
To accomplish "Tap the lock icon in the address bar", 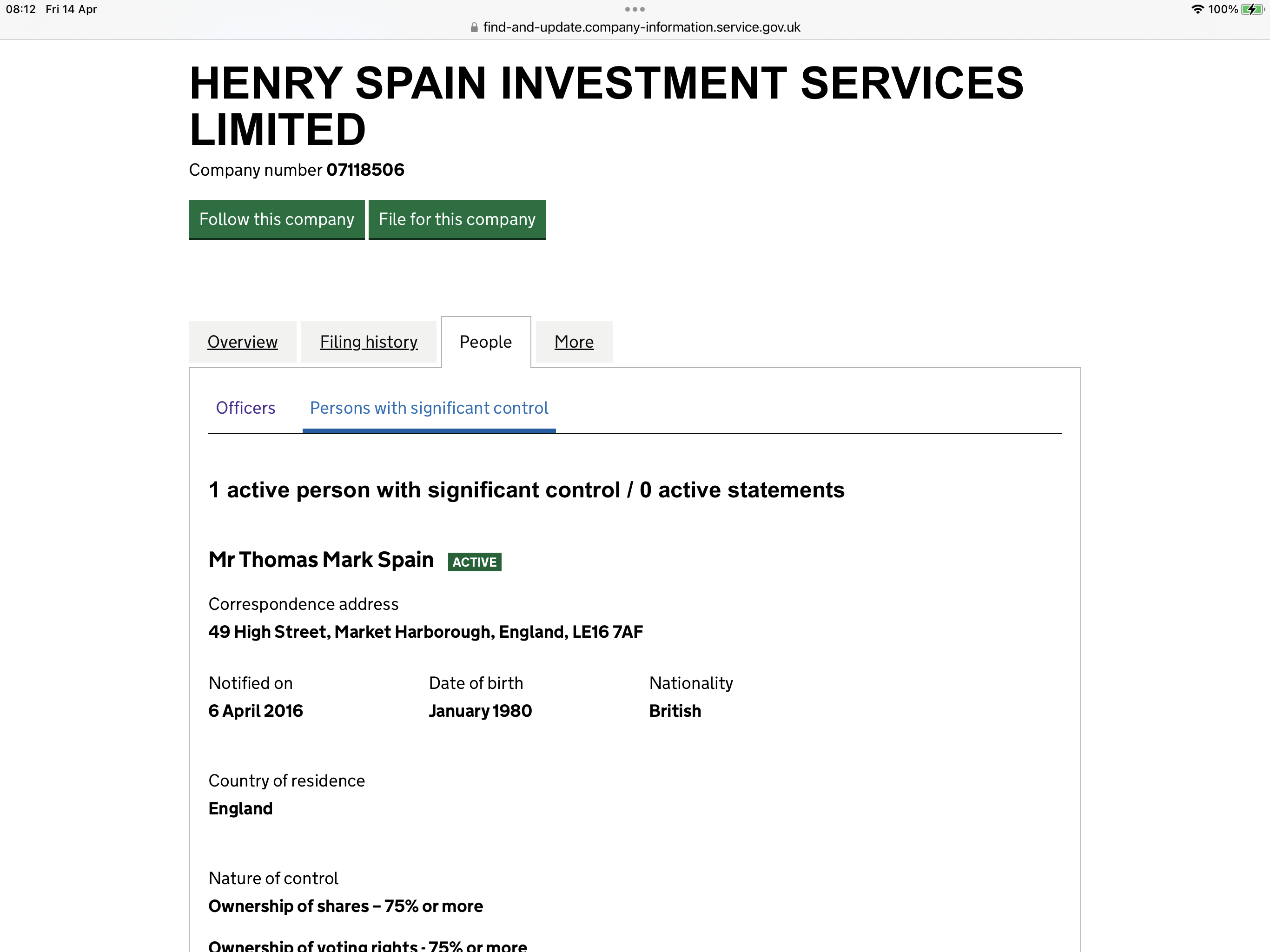I will point(474,27).
